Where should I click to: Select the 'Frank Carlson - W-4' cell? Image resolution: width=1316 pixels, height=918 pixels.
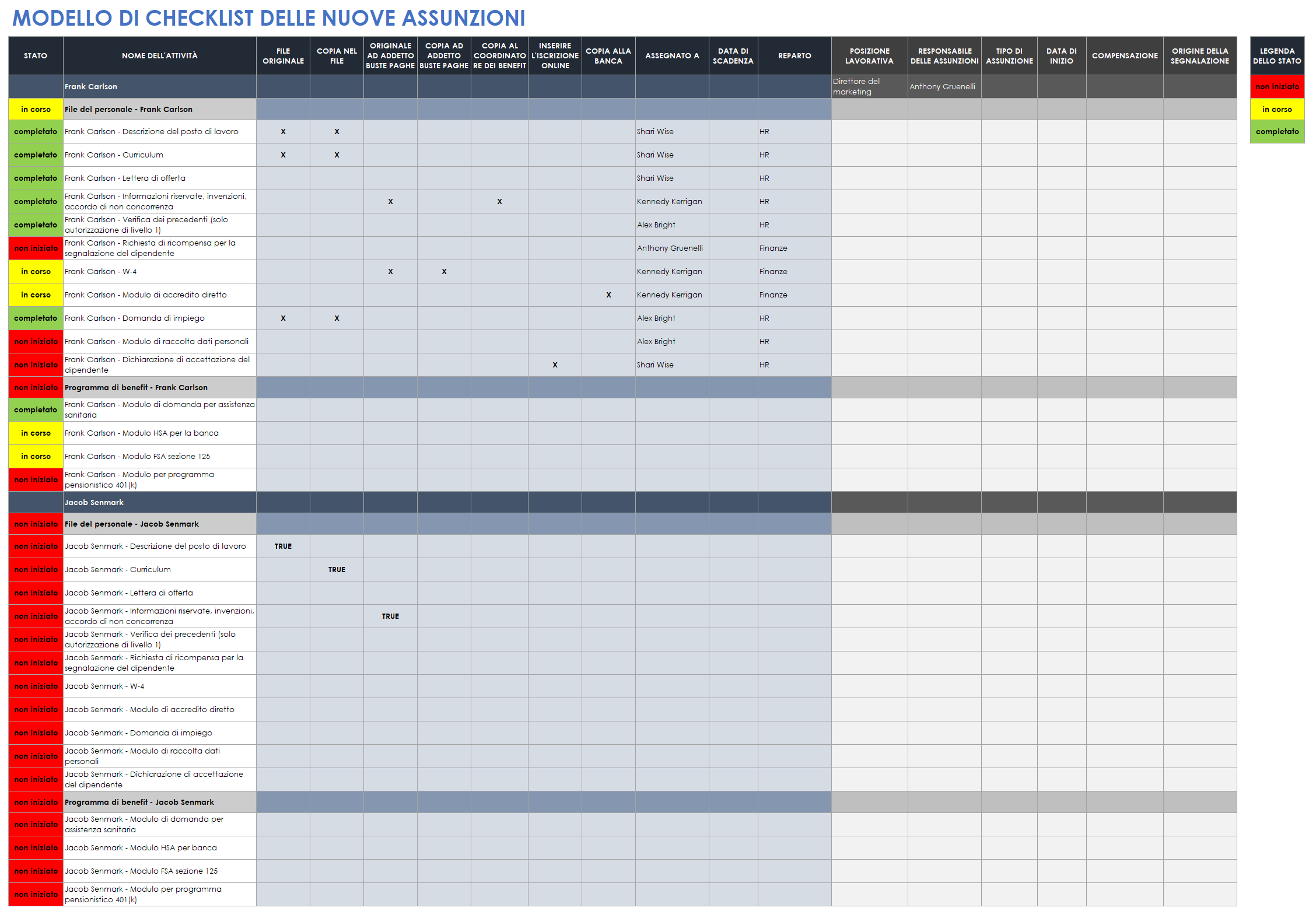159,271
